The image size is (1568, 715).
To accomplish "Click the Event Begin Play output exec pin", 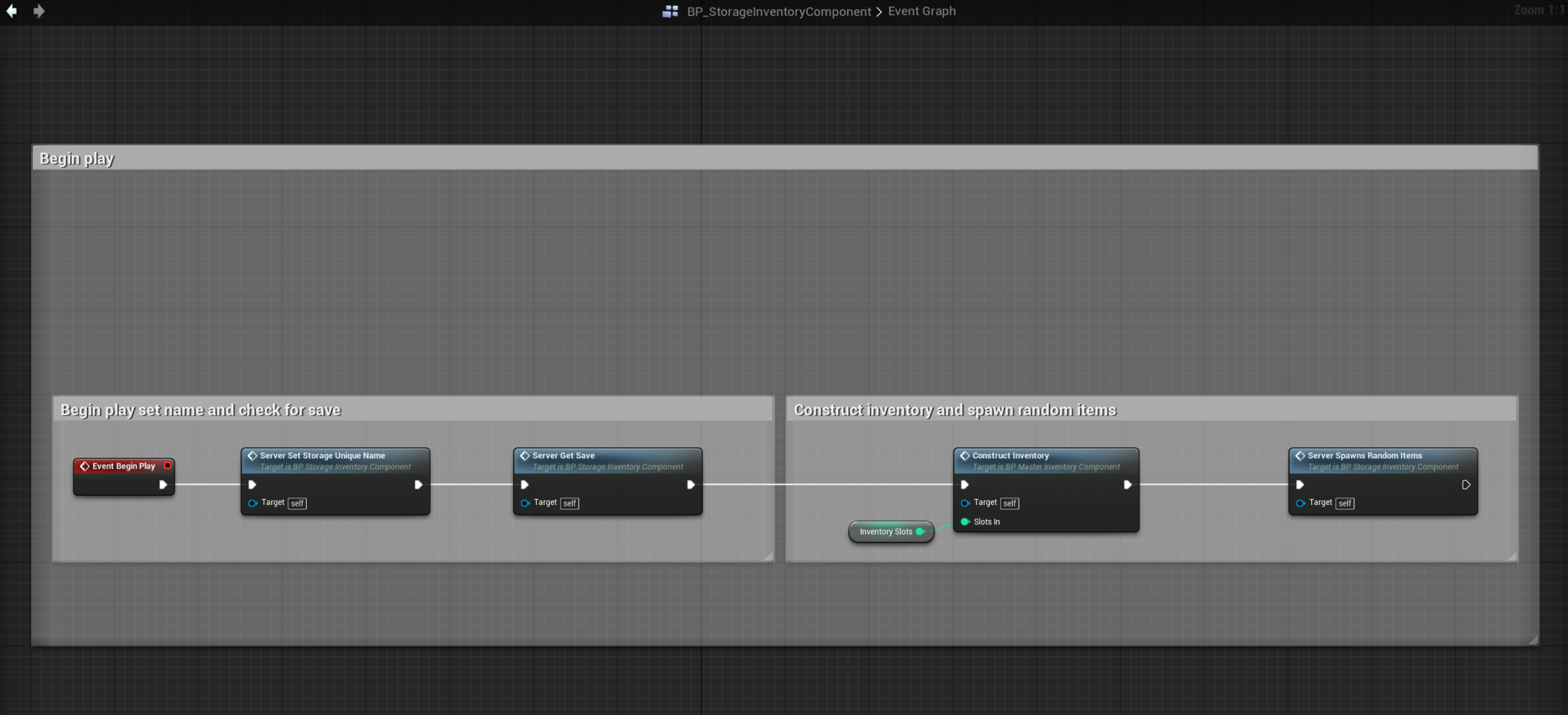I will [162, 485].
